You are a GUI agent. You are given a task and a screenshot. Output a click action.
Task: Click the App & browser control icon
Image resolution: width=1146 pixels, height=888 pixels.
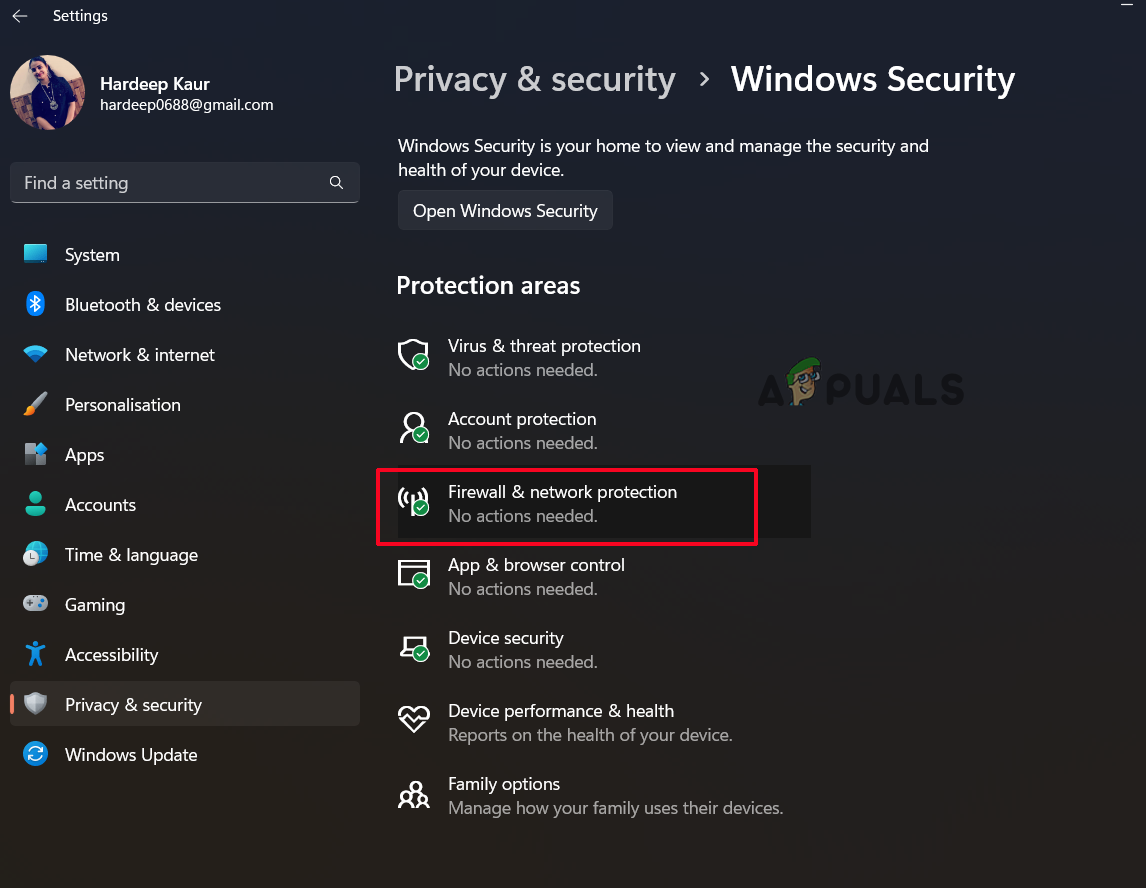point(413,574)
